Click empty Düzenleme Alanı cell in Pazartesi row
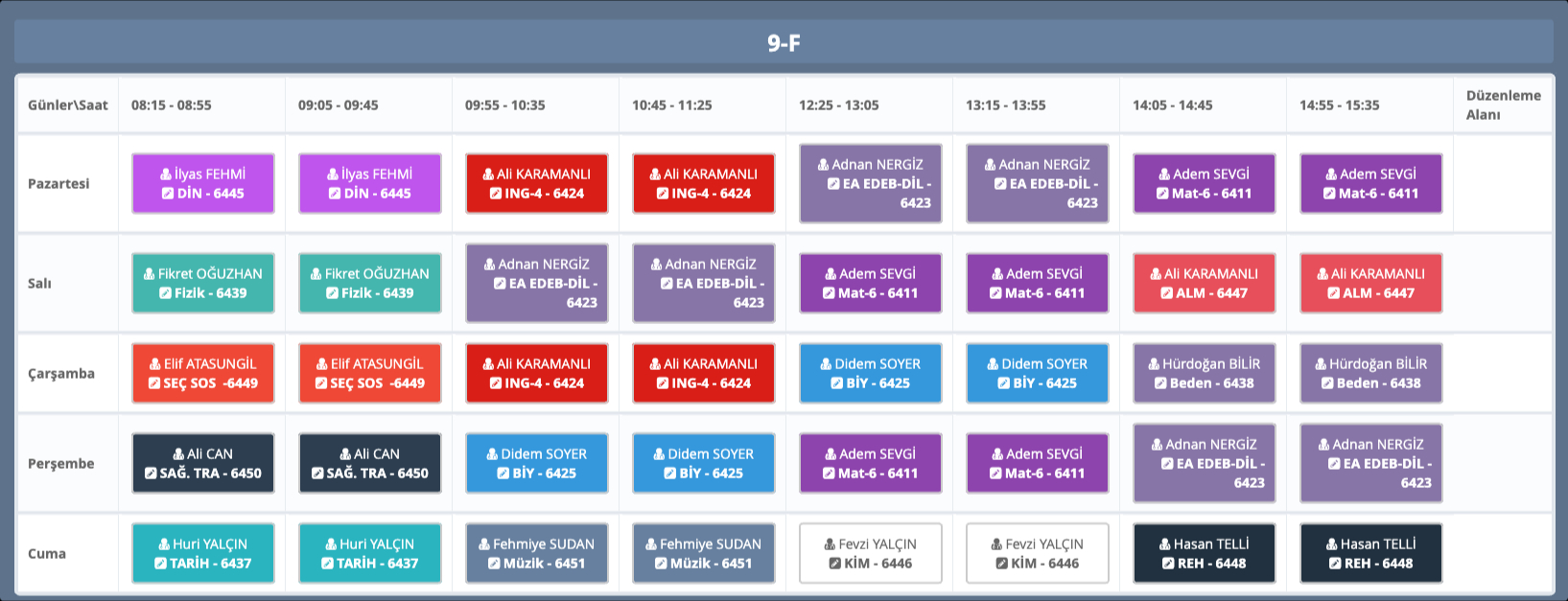1568x601 pixels. (x=1502, y=183)
